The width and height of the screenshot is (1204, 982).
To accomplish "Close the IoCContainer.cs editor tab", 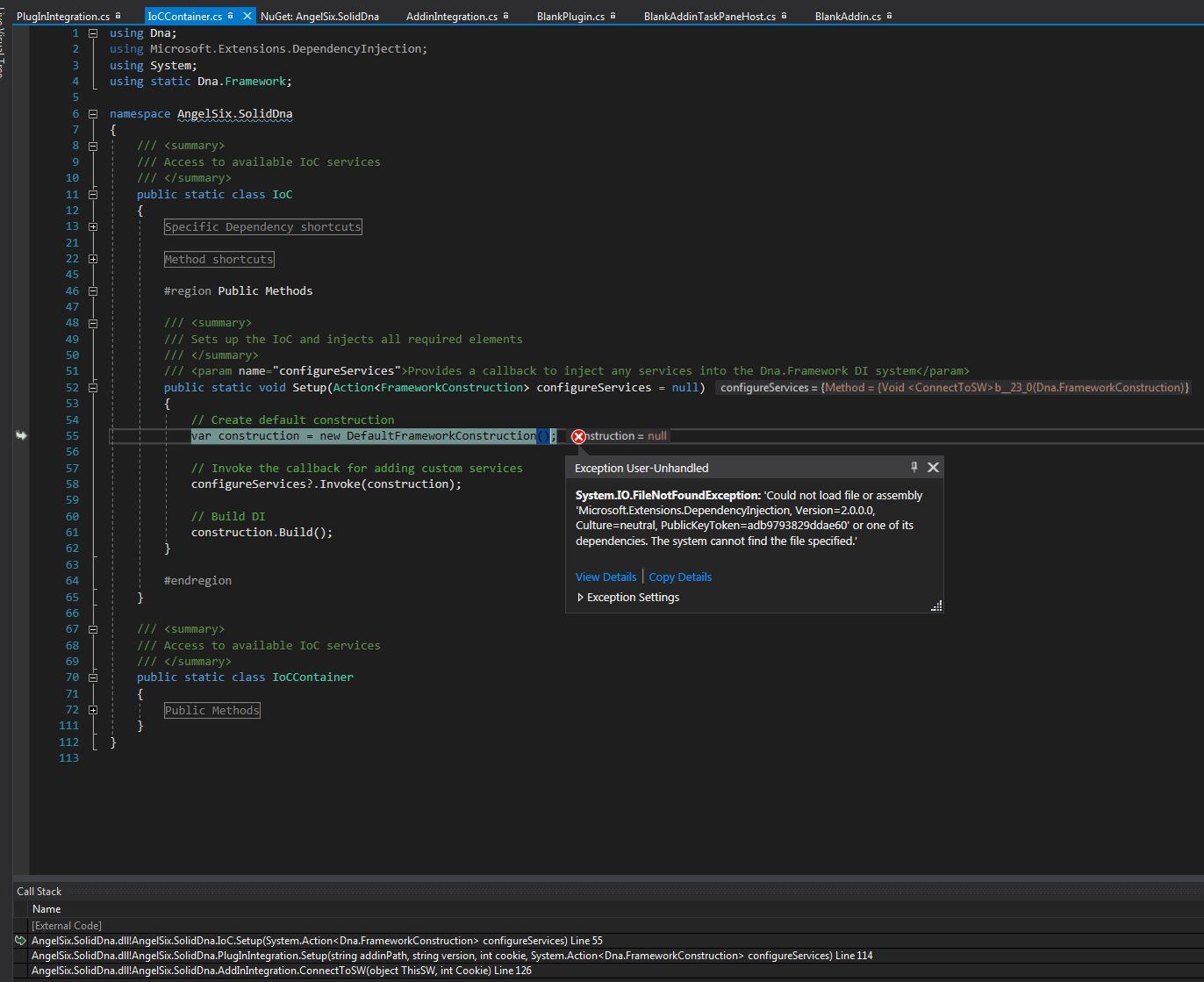I will [245, 14].
